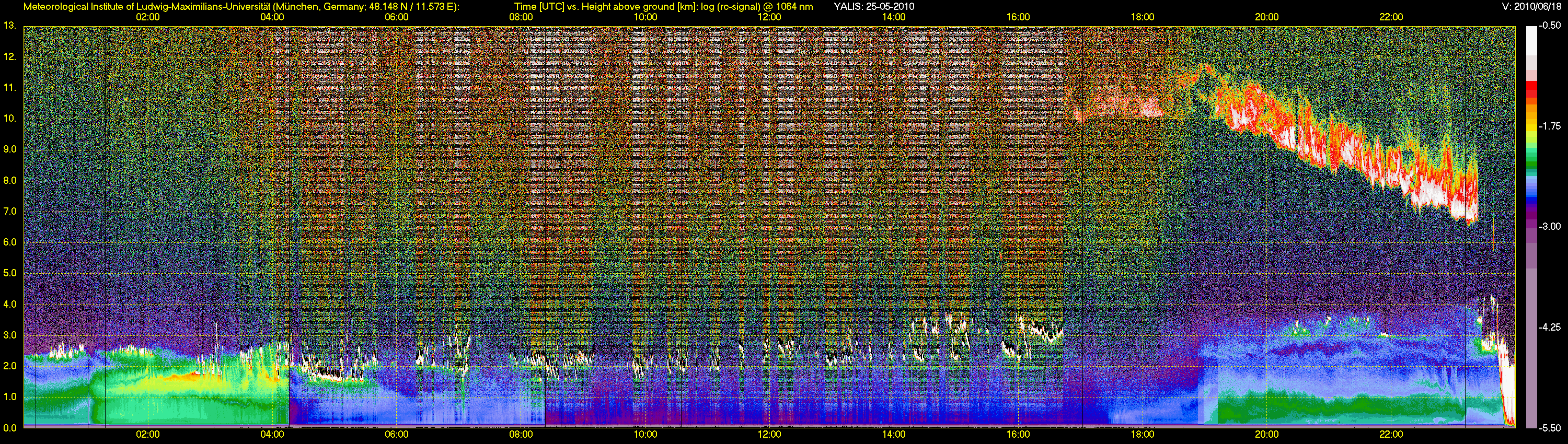The width and height of the screenshot is (1568, 444).
Task: Select the "7.0" height axis label
Action: click(10, 212)
